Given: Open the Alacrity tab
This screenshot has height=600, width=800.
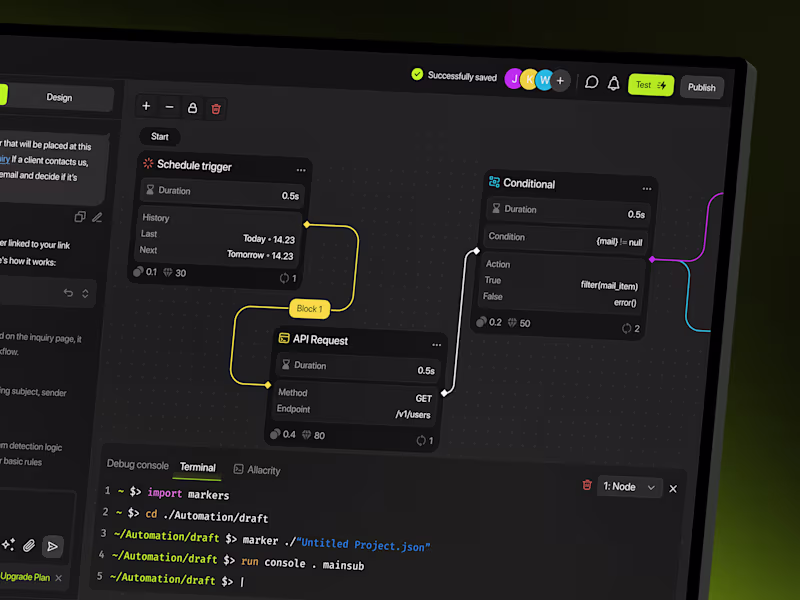Looking at the screenshot, I should pyautogui.click(x=257, y=469).
